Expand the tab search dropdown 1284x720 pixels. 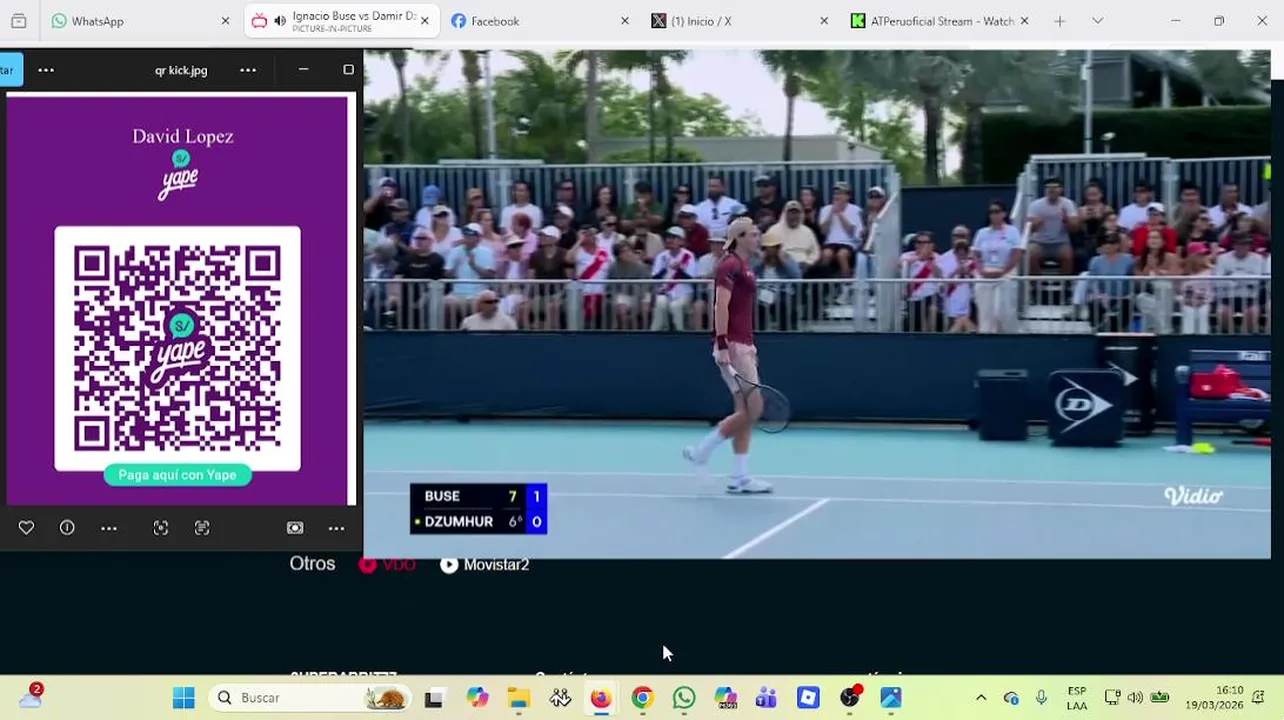point(1097,21)
